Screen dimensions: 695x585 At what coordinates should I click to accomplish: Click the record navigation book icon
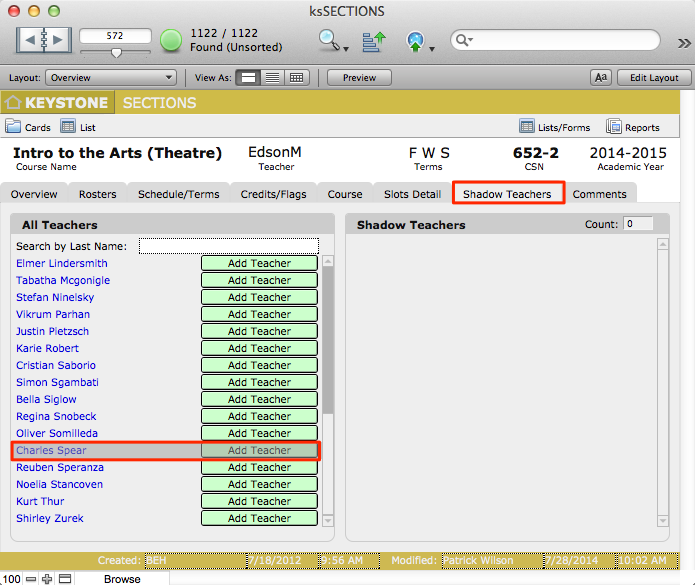[42, 41]
